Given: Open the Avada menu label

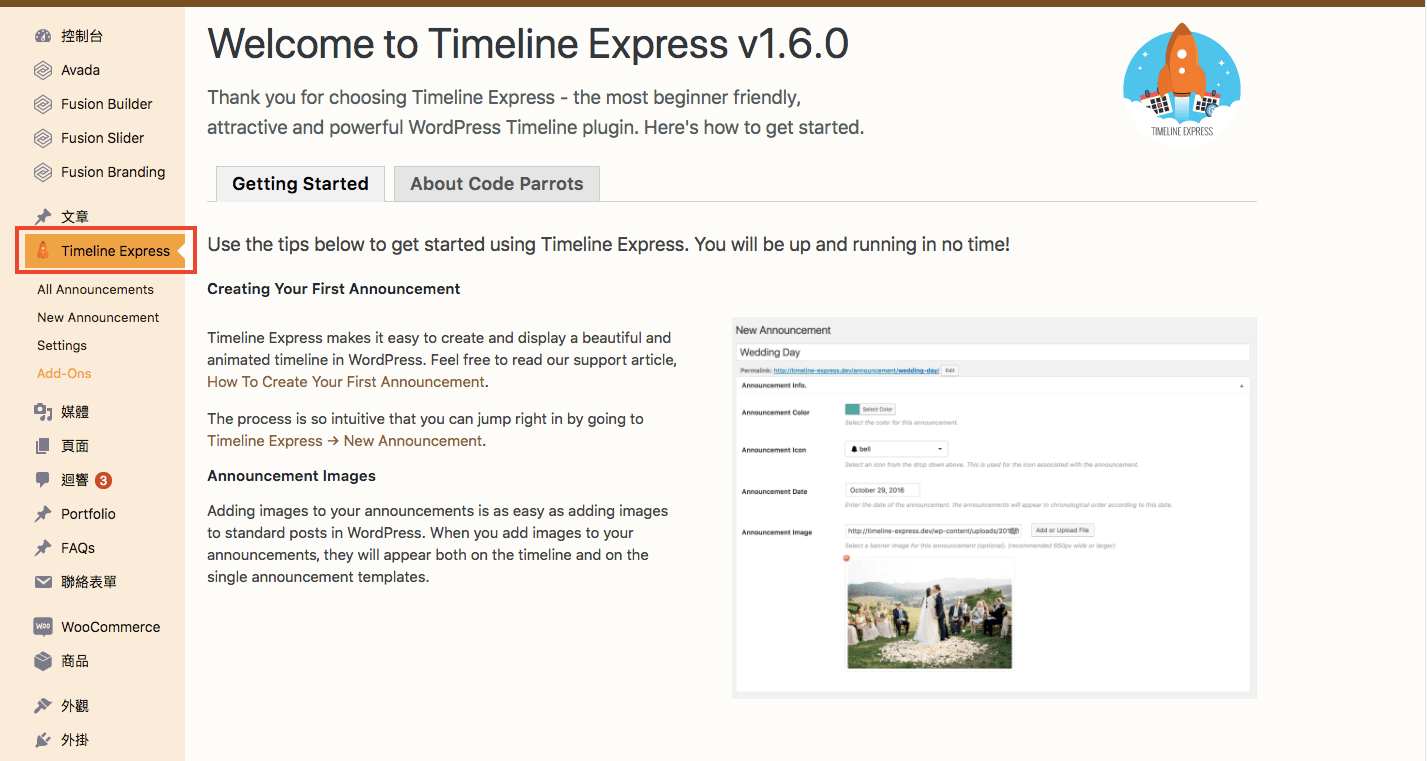Looking at the screenshot, I should 80,70.
